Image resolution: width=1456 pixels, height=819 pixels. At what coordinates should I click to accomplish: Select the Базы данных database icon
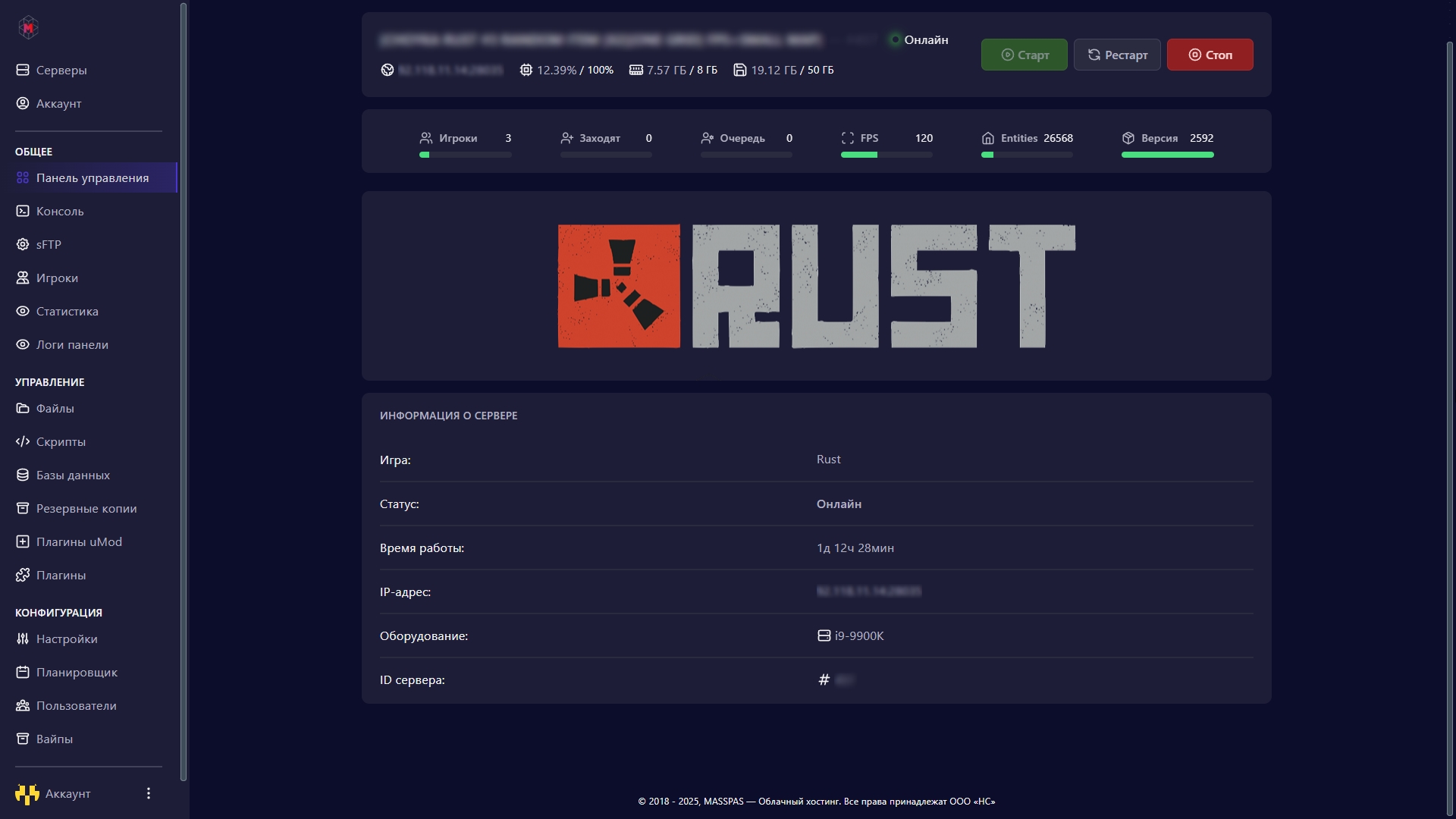(x=23, y=475)
